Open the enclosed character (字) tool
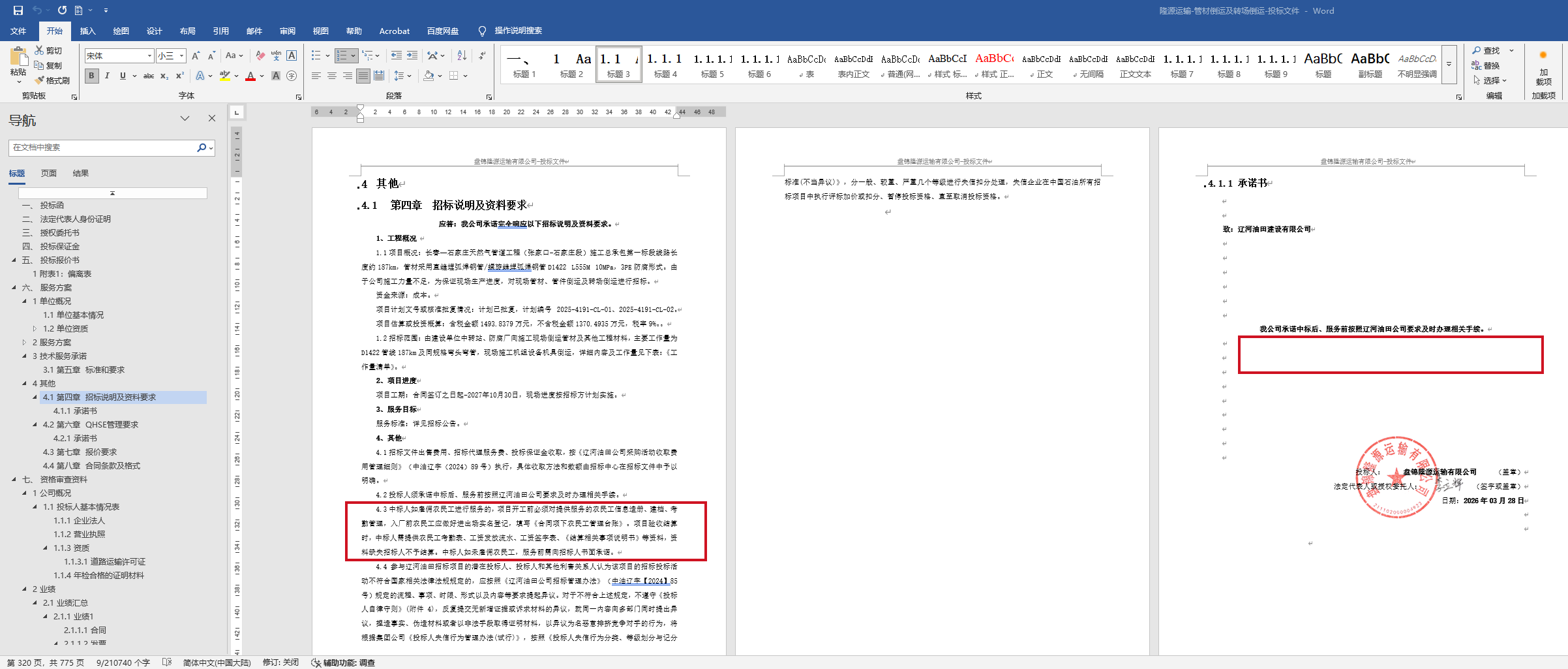The width and height of the screenshot is (1568, 669). tap(292, 76)
